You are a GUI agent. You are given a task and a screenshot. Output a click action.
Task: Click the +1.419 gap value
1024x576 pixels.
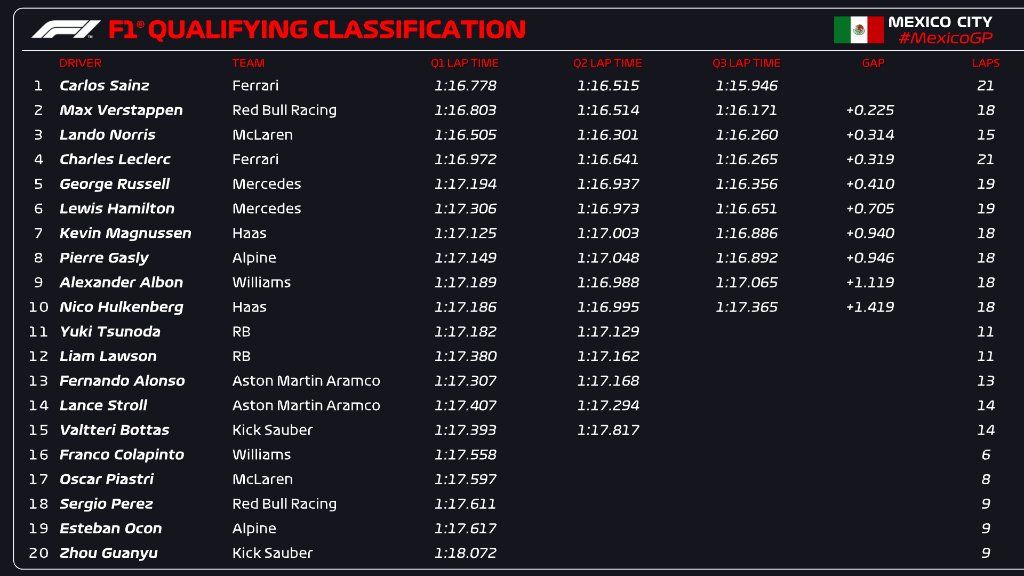(870, 307)
